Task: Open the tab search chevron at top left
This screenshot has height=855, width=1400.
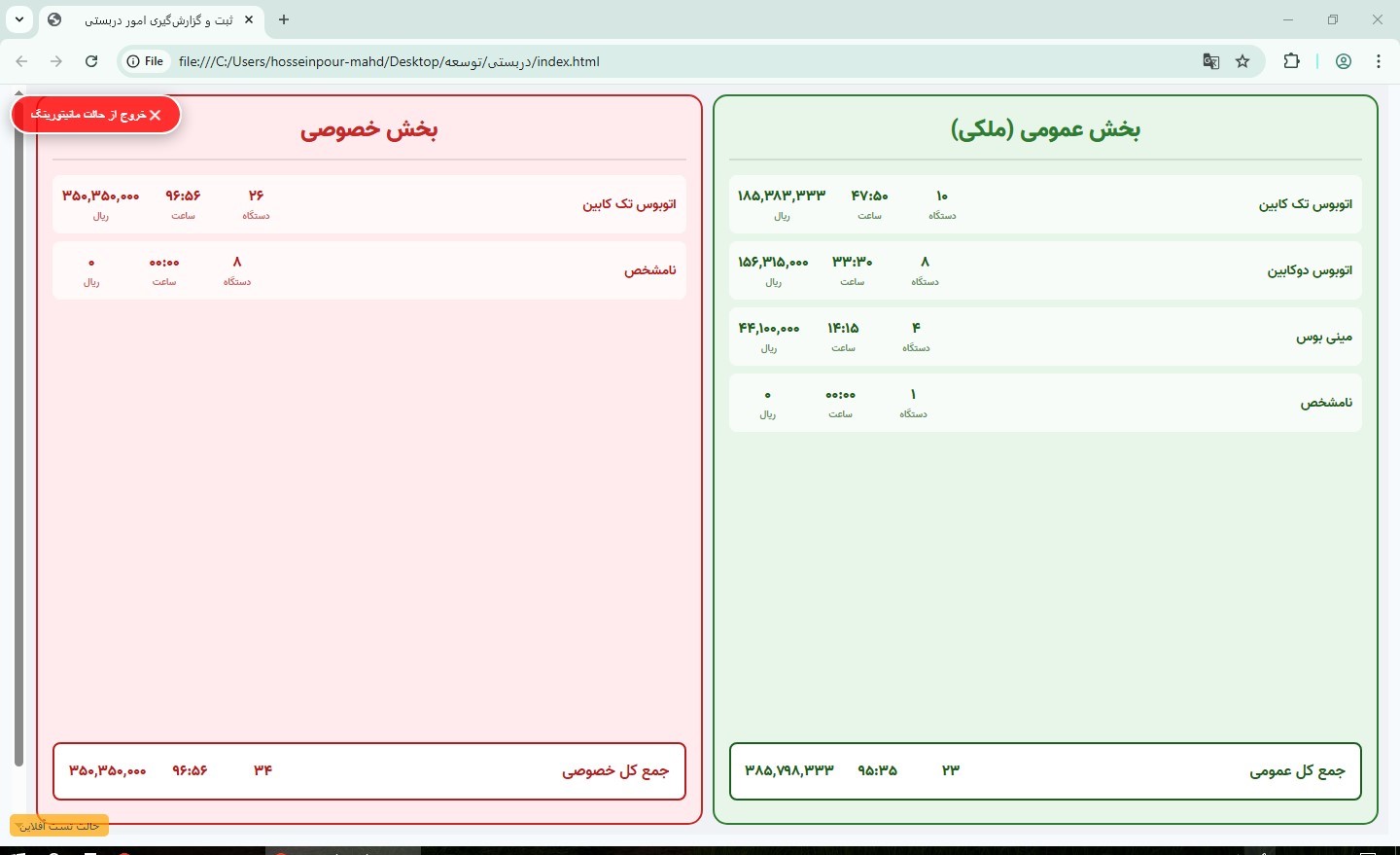Action: [x=18, y=19]
